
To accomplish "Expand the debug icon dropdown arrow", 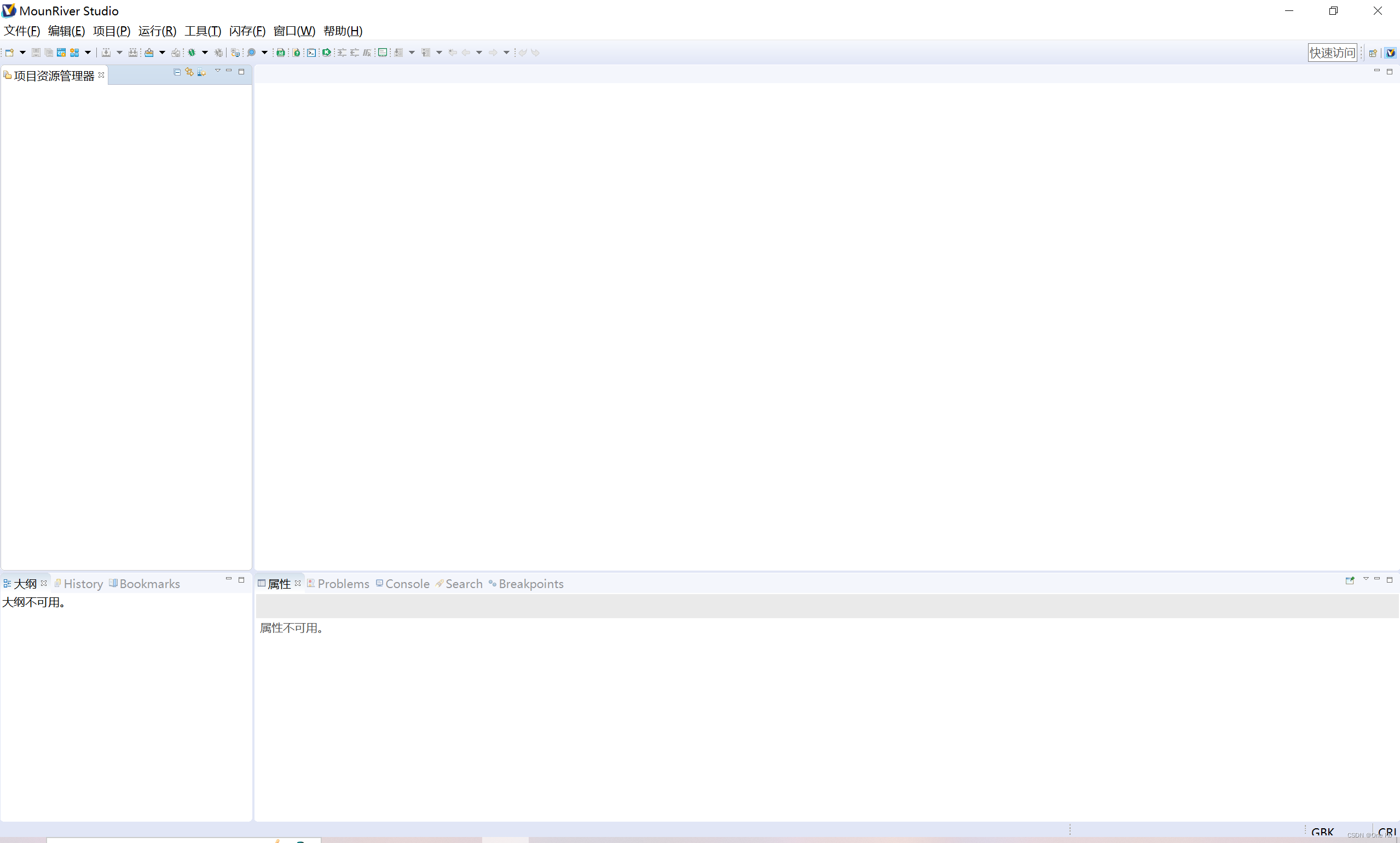I will [x=205, y=53].
